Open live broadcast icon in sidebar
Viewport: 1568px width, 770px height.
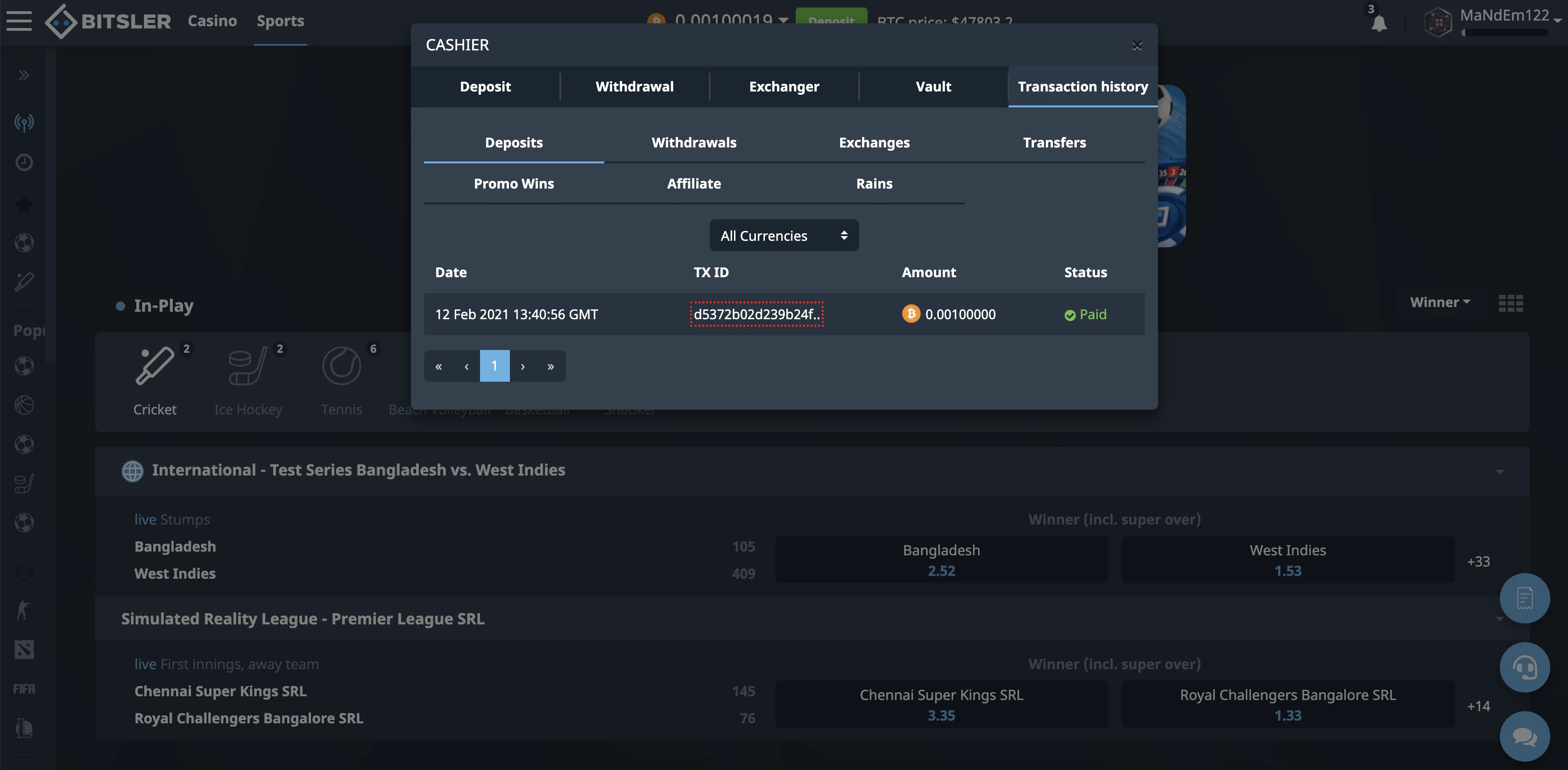[x=24, y=122]
